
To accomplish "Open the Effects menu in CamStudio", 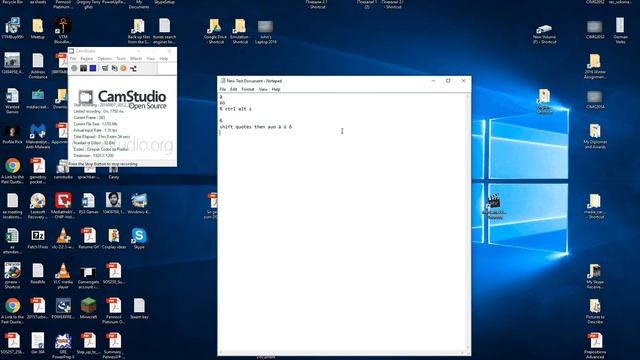I will click(x=136, y=59).
